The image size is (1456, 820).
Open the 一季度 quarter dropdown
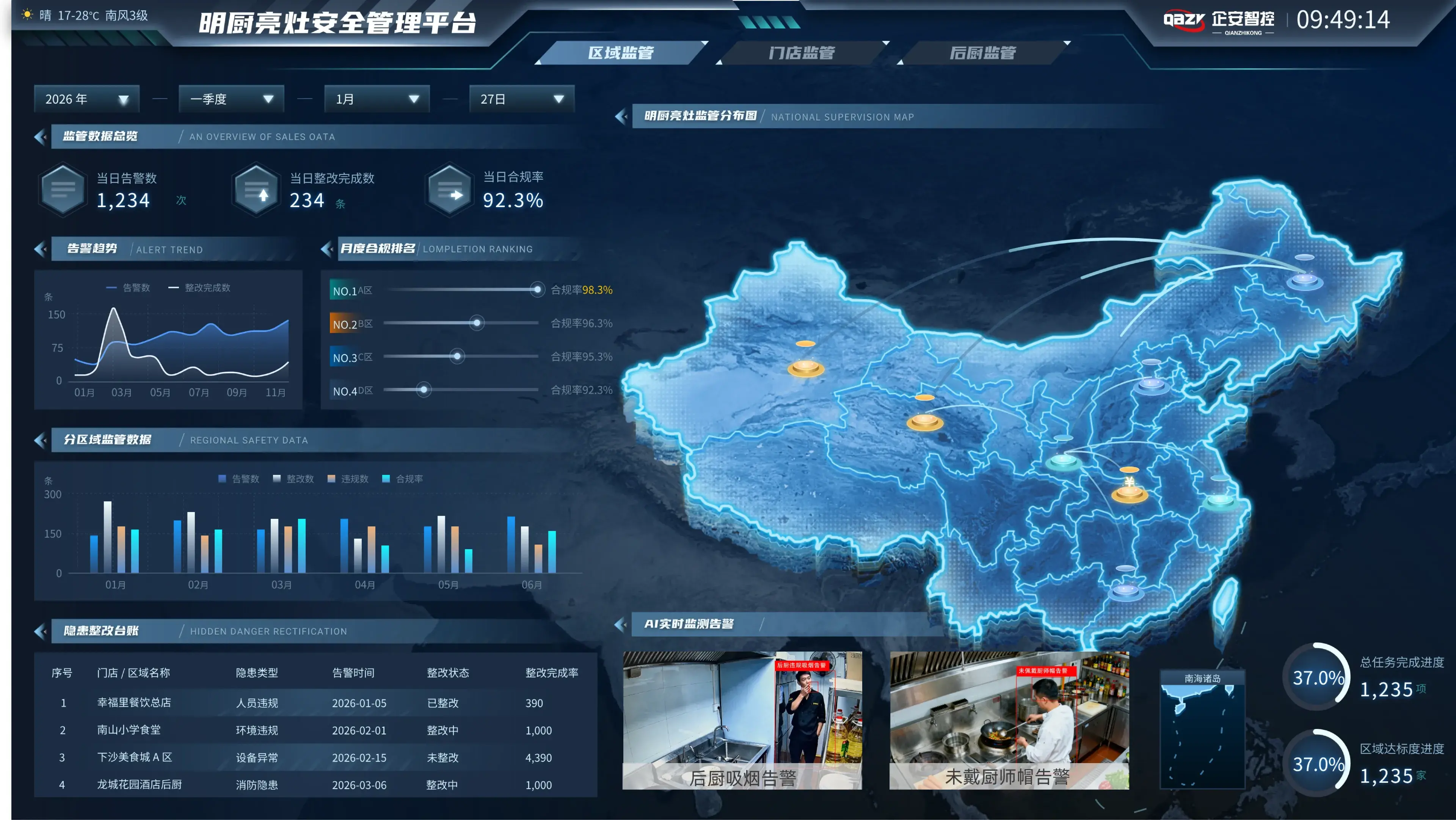pos(231,99)
